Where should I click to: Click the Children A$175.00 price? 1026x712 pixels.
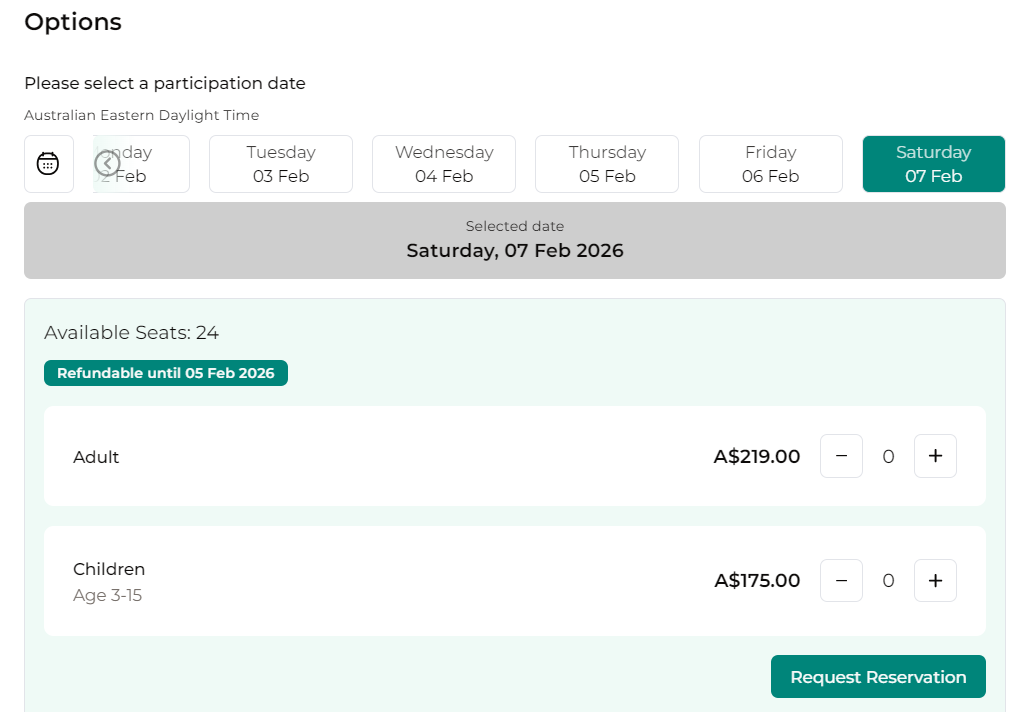pos(757,581)
